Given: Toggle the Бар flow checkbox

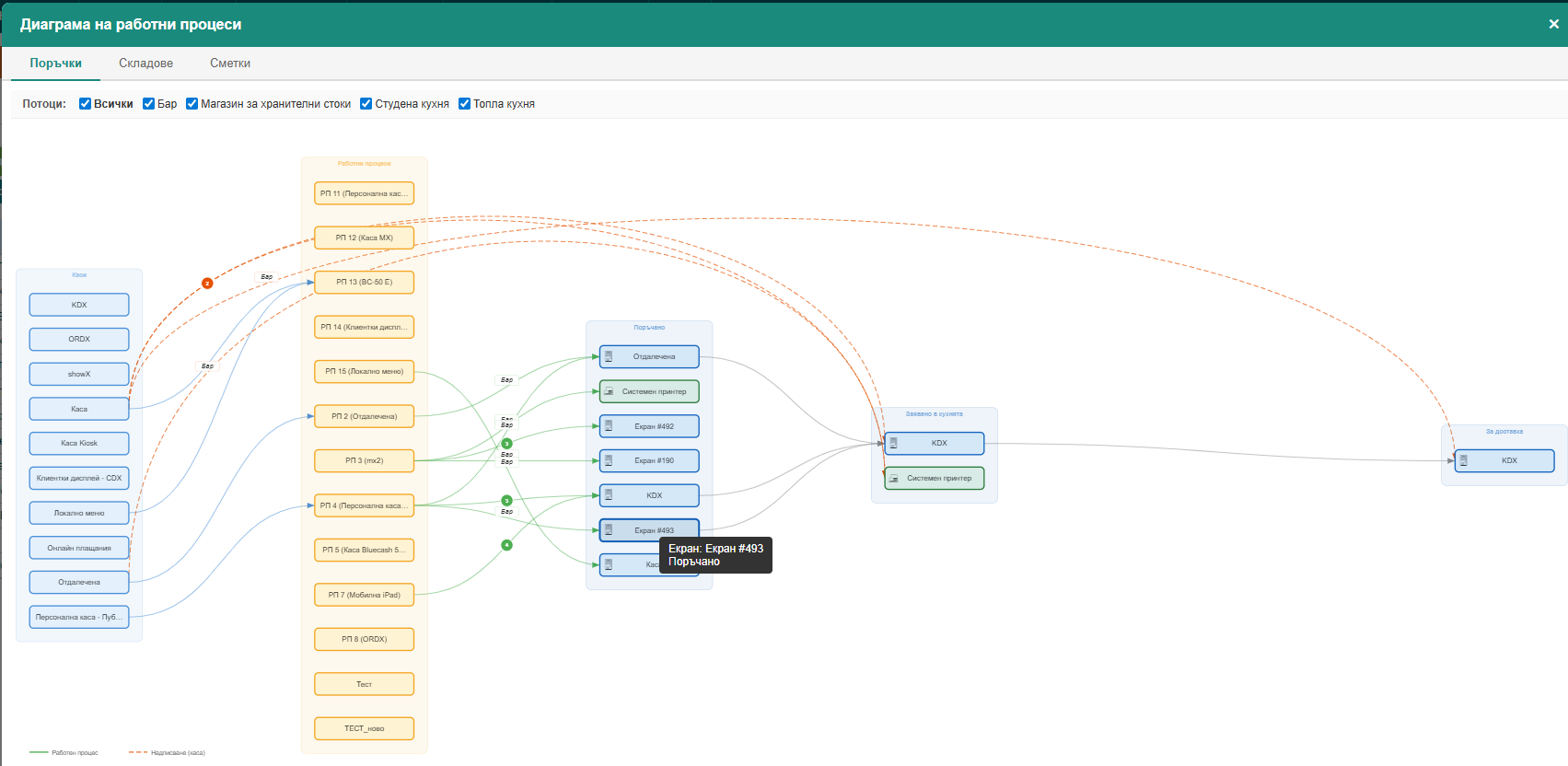Looking at the screenshot, I should [148, 104].
